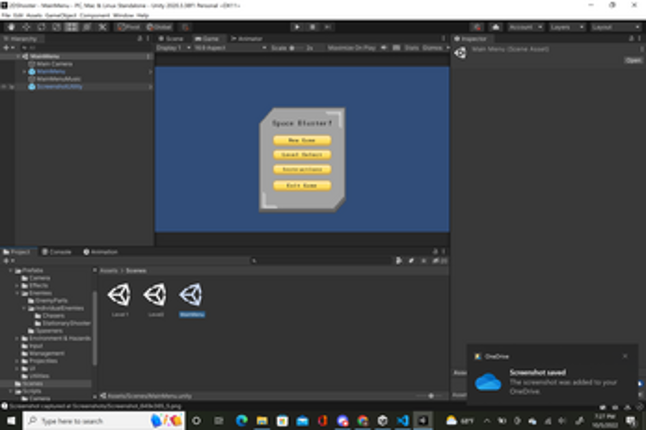Toggle the Hierarchy panel lock icon

140,38
